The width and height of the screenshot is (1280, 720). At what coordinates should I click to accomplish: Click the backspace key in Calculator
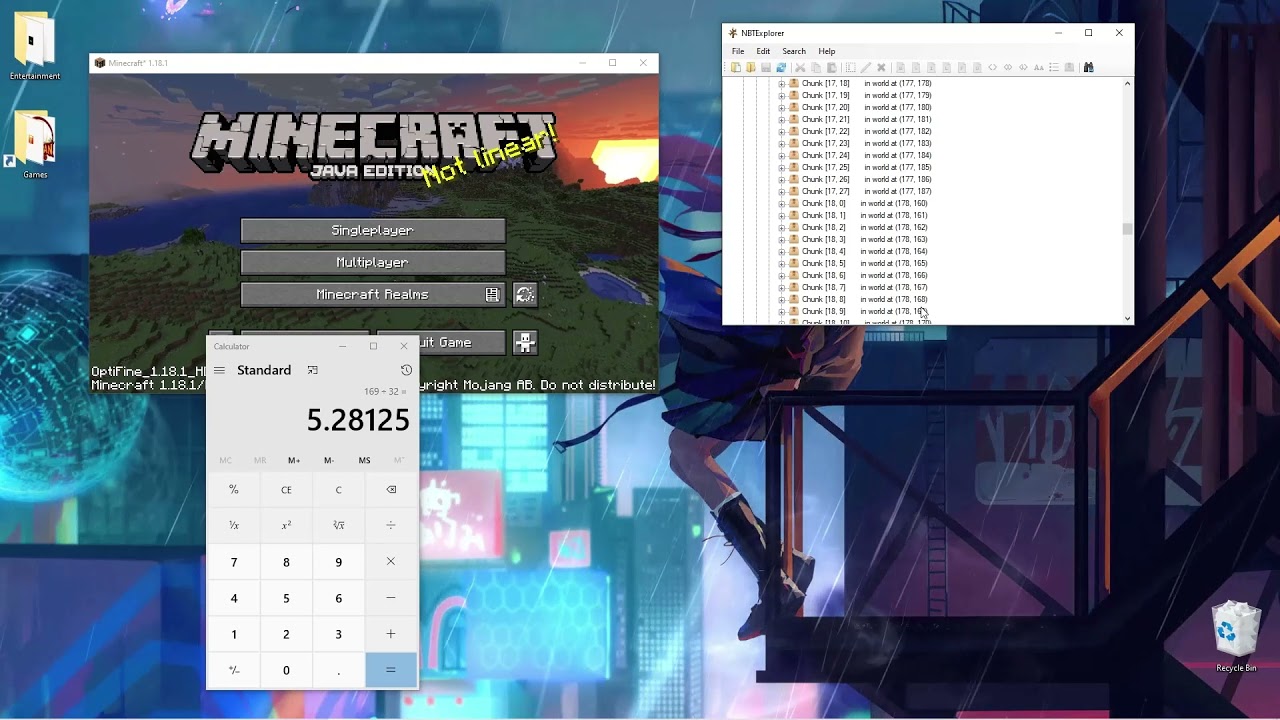pyautogui.click(x=391, y=490)
